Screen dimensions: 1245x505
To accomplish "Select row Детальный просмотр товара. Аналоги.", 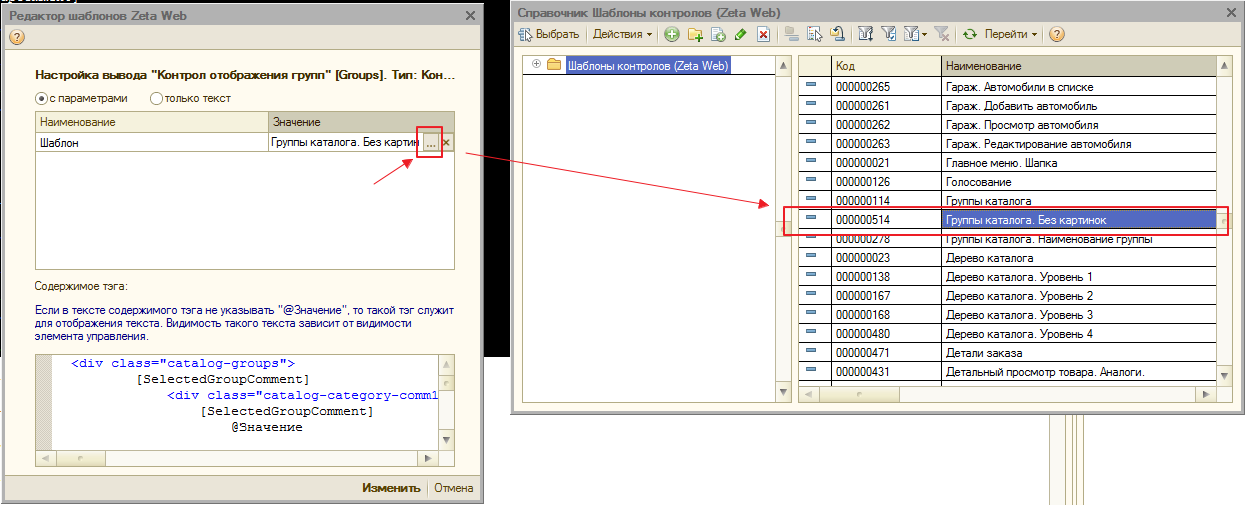I will click(1007, 372).
